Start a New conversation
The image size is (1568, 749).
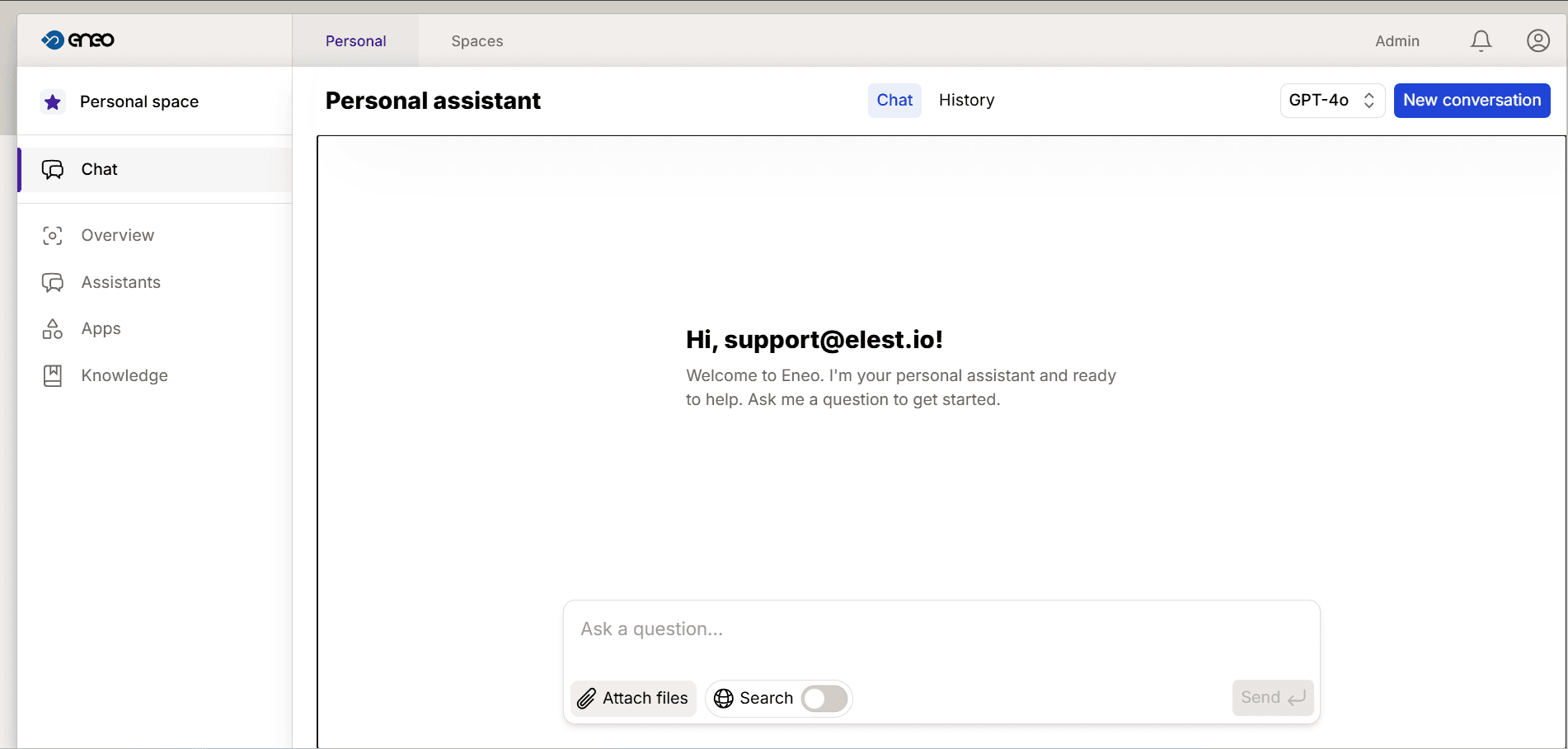click(1472, 100)
